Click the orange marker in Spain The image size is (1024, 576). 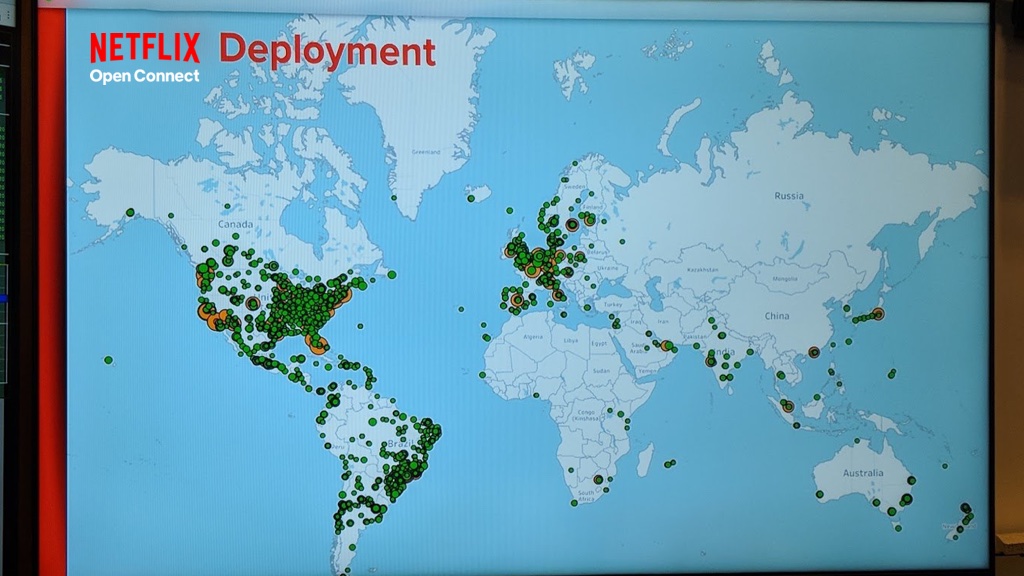point(517,299)
